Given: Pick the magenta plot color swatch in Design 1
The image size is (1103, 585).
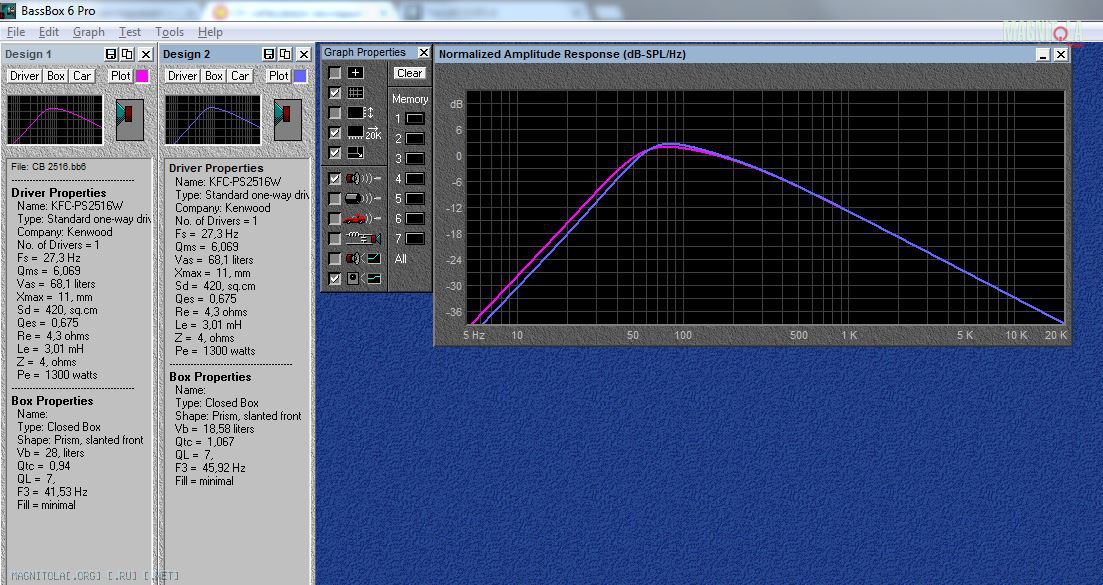Looking at the screenshot, I should (x=142, y=76).
